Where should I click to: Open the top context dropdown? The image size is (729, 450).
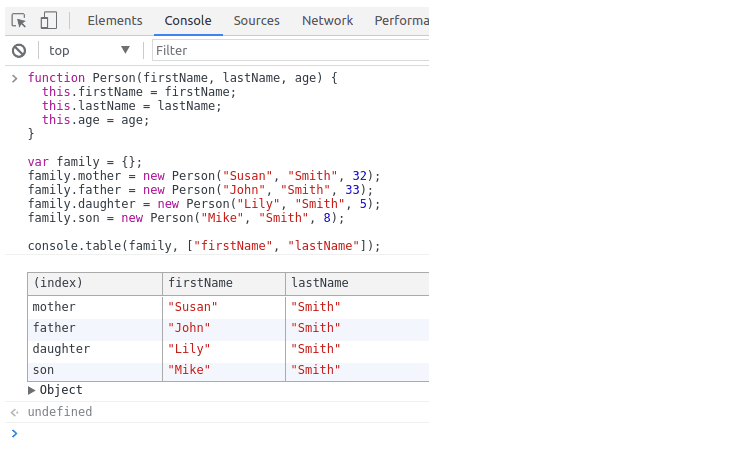(x=89, y=50)
